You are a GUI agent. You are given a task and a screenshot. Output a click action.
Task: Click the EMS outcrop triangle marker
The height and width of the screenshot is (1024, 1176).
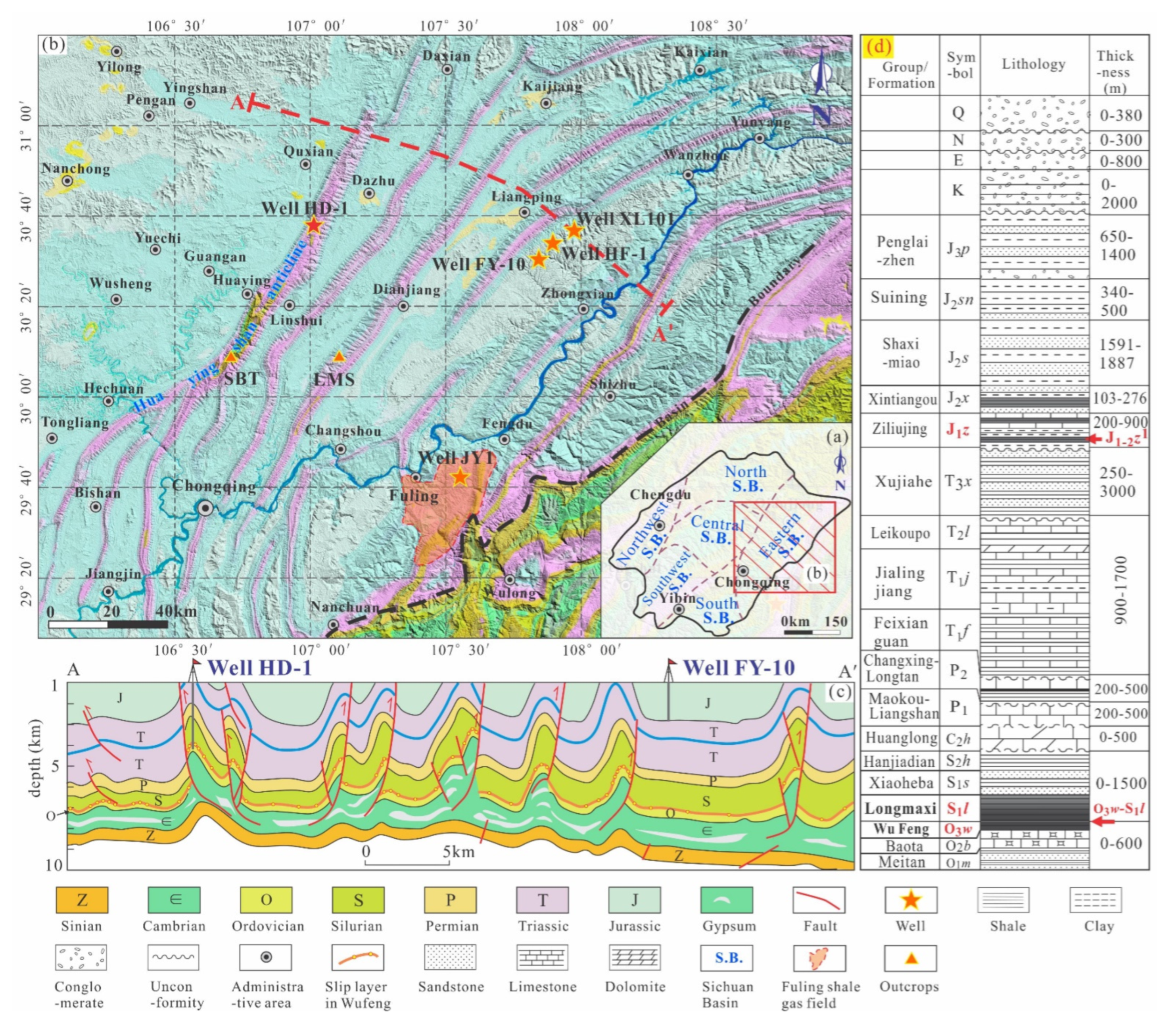tap(339, 357)
